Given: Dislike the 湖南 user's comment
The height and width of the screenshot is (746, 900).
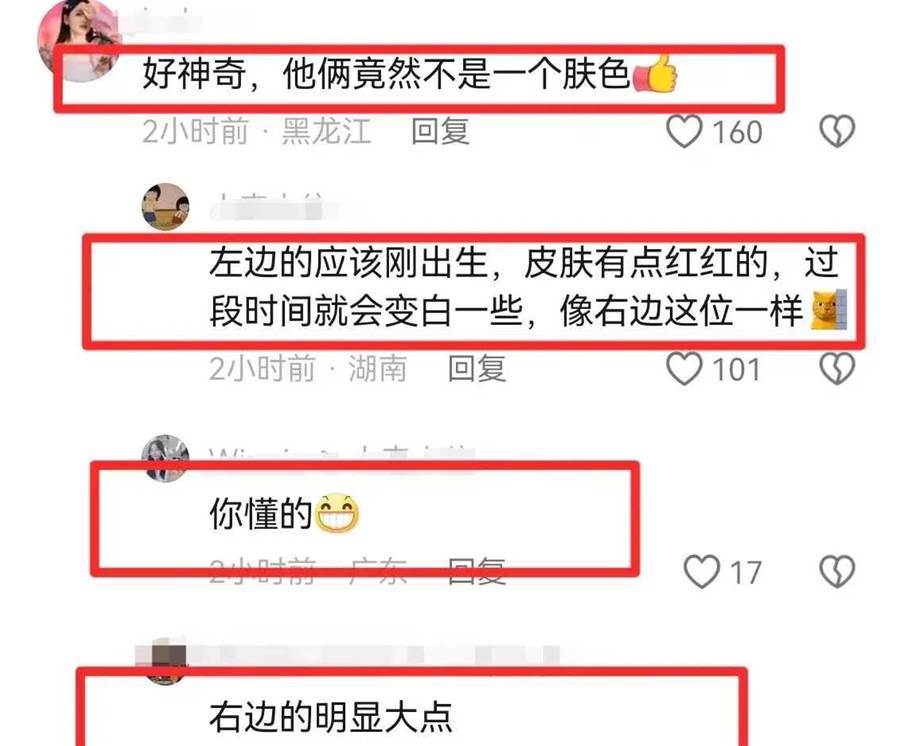Looking at the screenshot, I should (837, 368).
